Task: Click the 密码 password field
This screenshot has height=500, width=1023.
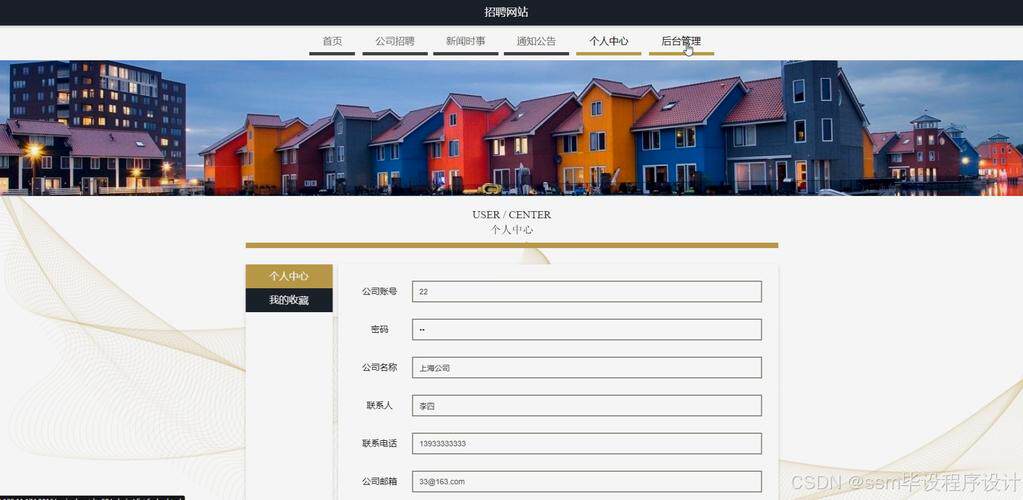Action: click(587, 330)
